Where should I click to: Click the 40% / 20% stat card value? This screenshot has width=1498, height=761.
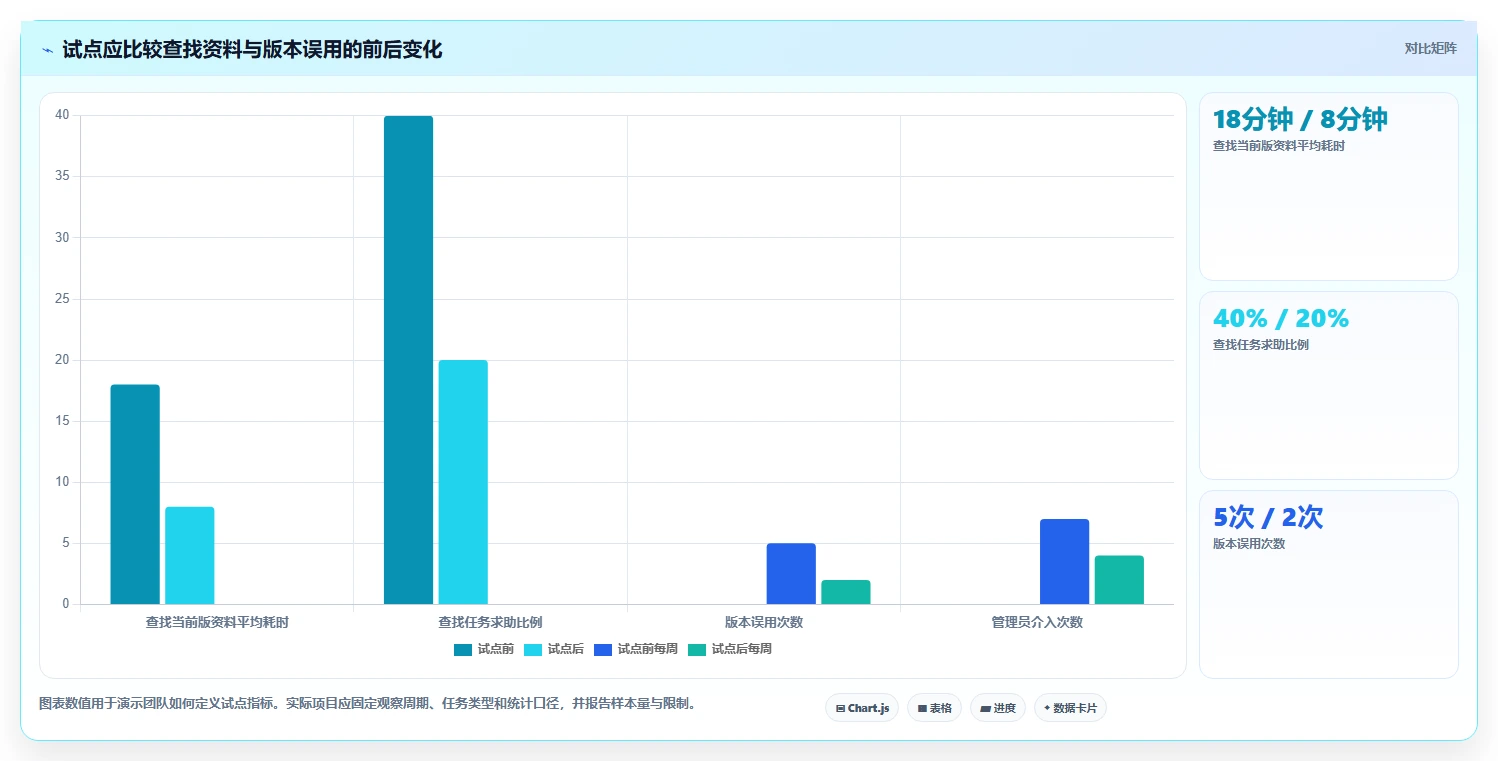1281,318
